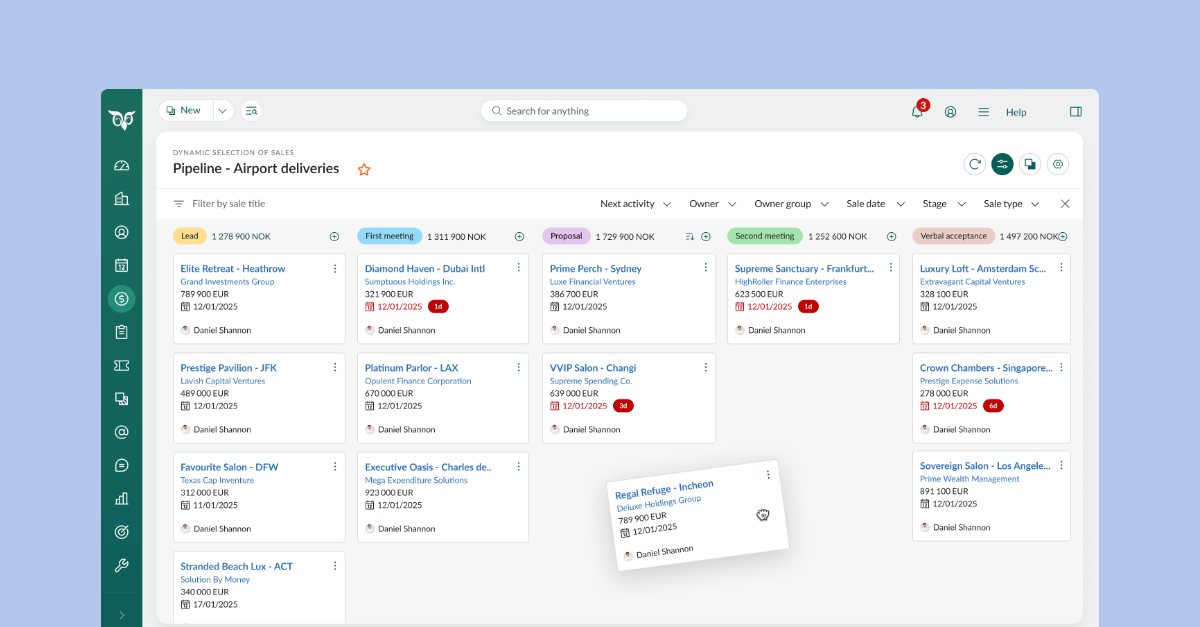The width and height of the screenshot is (1200, 627).
Task: Open the Target icon in sidebar
Action: (x=122, y=531)
